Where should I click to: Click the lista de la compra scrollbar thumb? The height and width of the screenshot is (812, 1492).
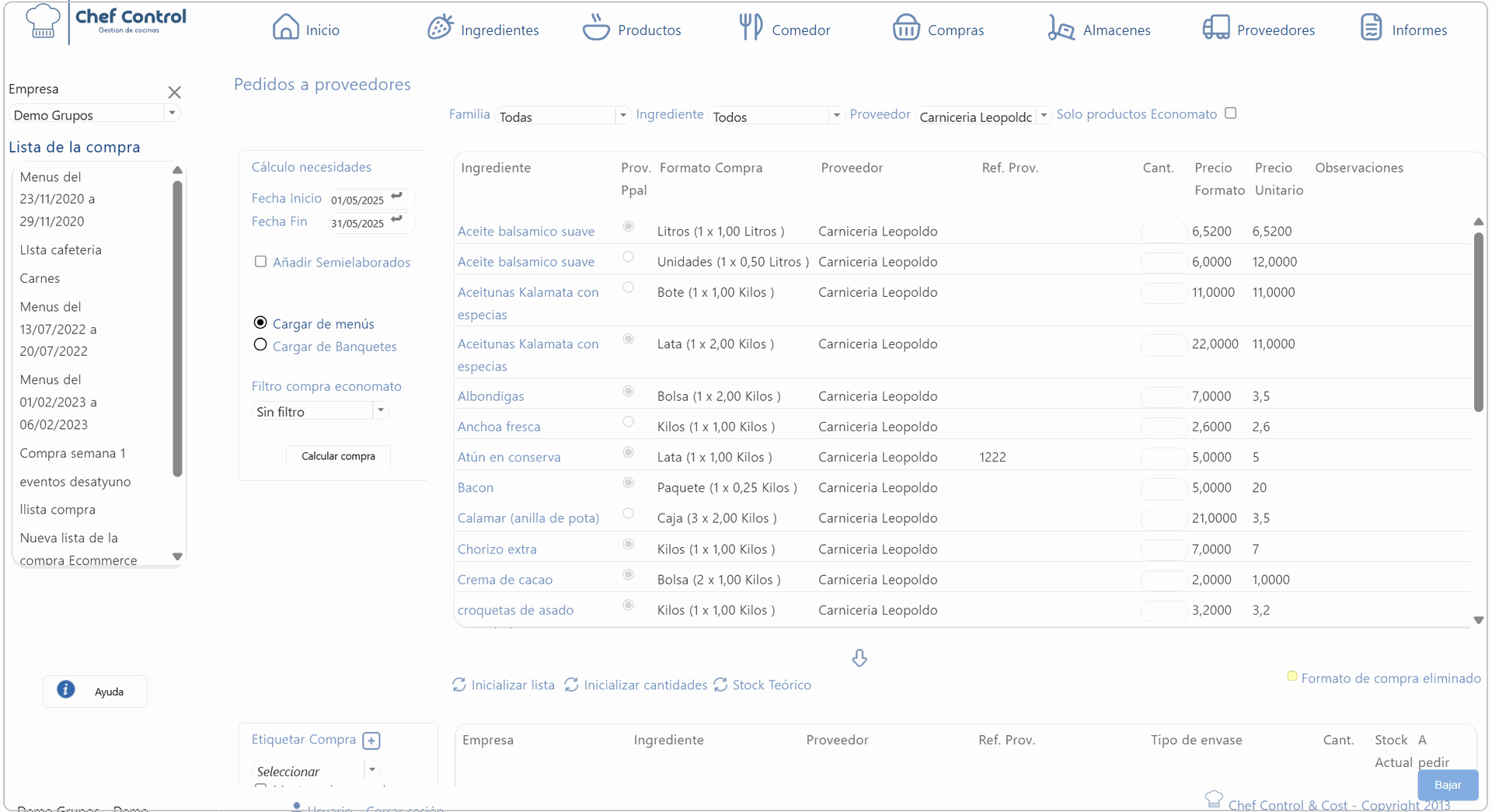point(177,328)
